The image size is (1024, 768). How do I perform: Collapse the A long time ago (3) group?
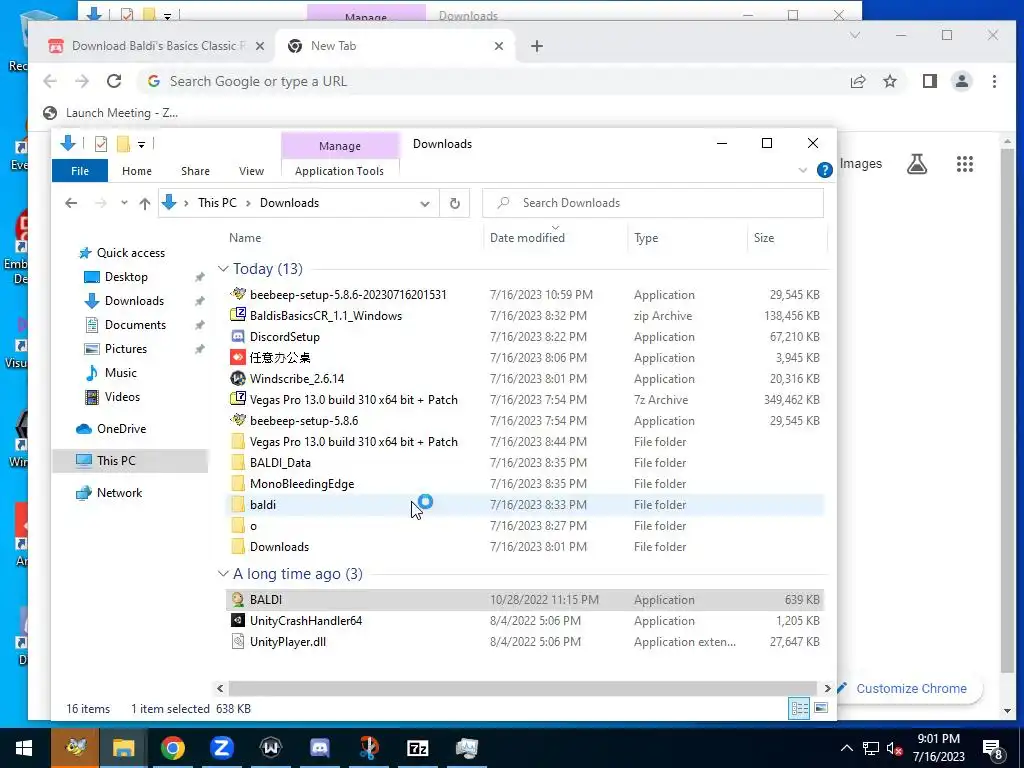coord(223,574)
